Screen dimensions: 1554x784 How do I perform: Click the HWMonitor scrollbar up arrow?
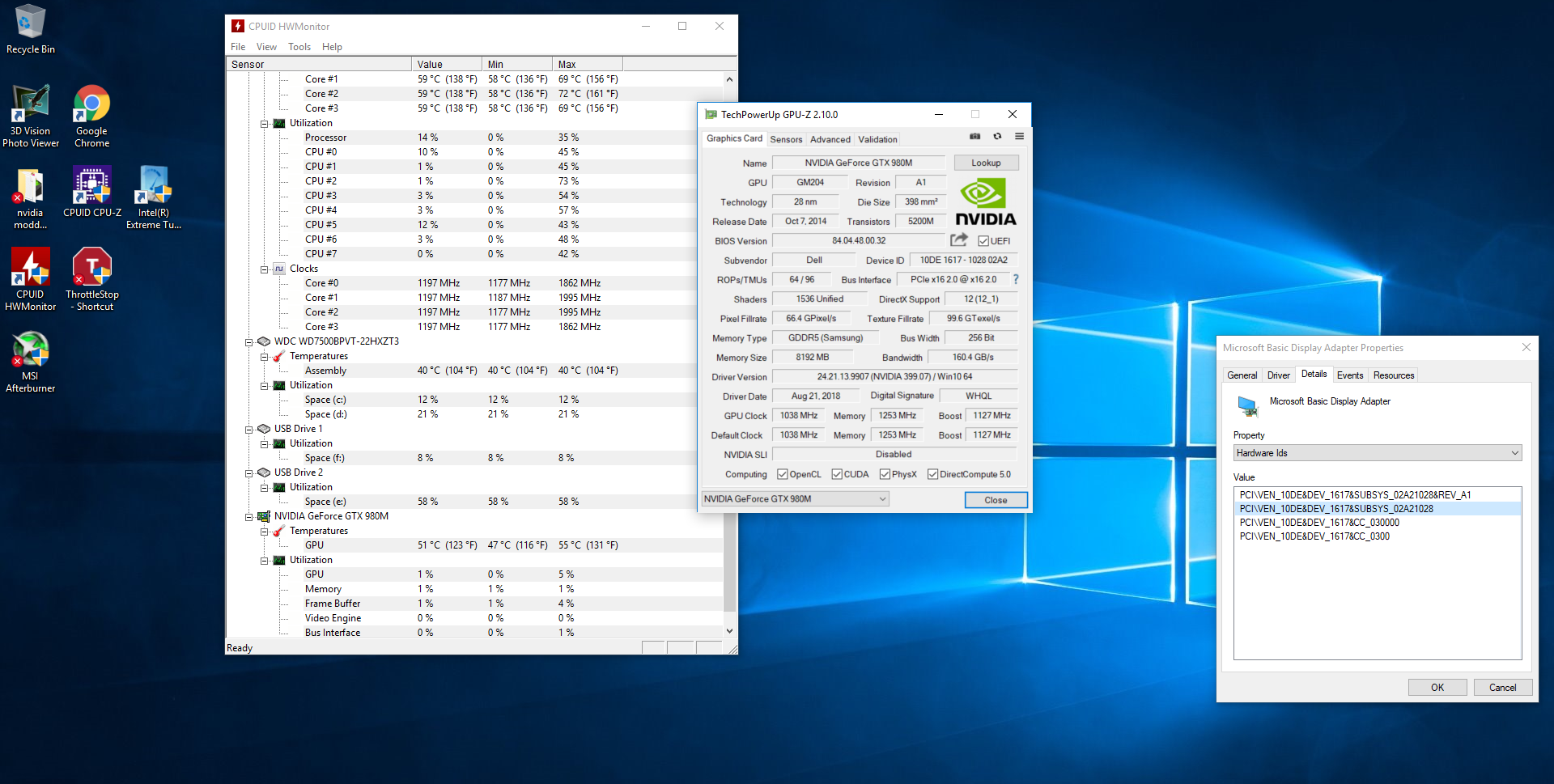point(729,79)
